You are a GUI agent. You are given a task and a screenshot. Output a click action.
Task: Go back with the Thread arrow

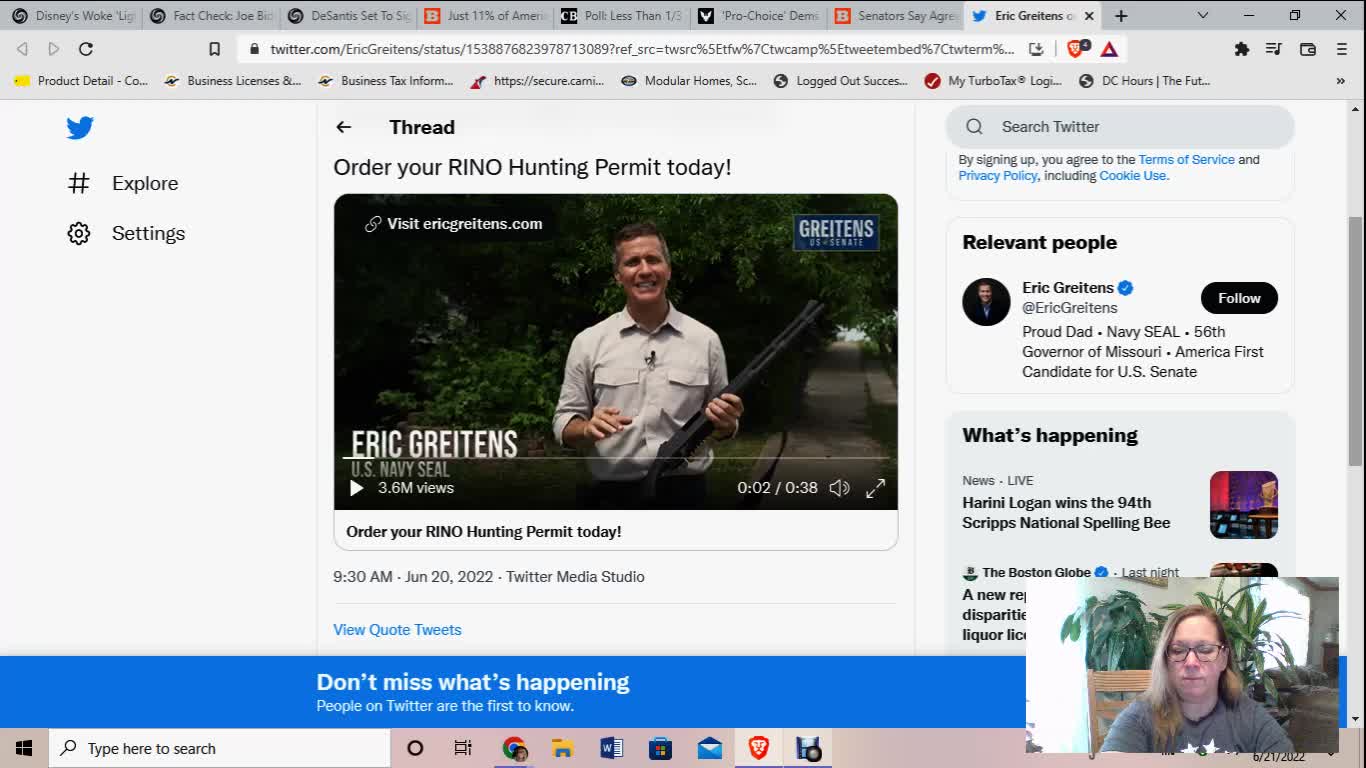pos(343,127)
